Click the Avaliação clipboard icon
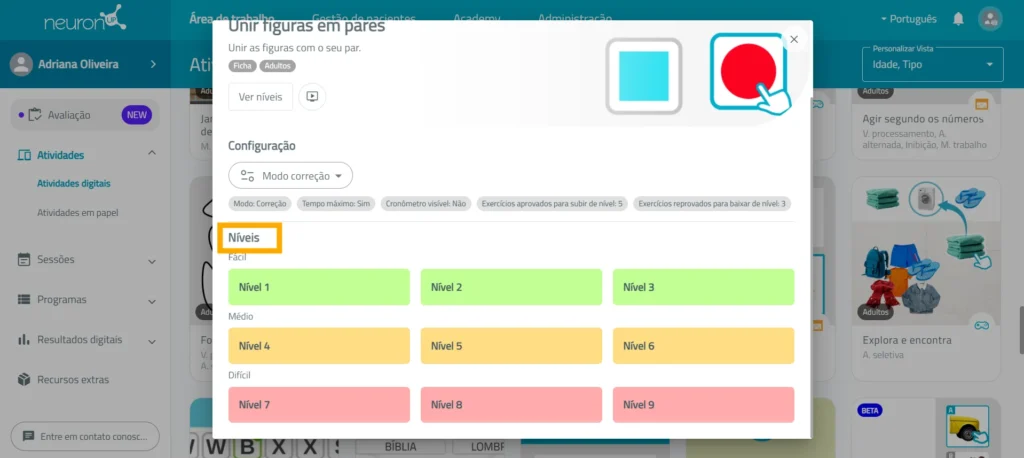Screen dimensions: 1024x458 [35, 115]
